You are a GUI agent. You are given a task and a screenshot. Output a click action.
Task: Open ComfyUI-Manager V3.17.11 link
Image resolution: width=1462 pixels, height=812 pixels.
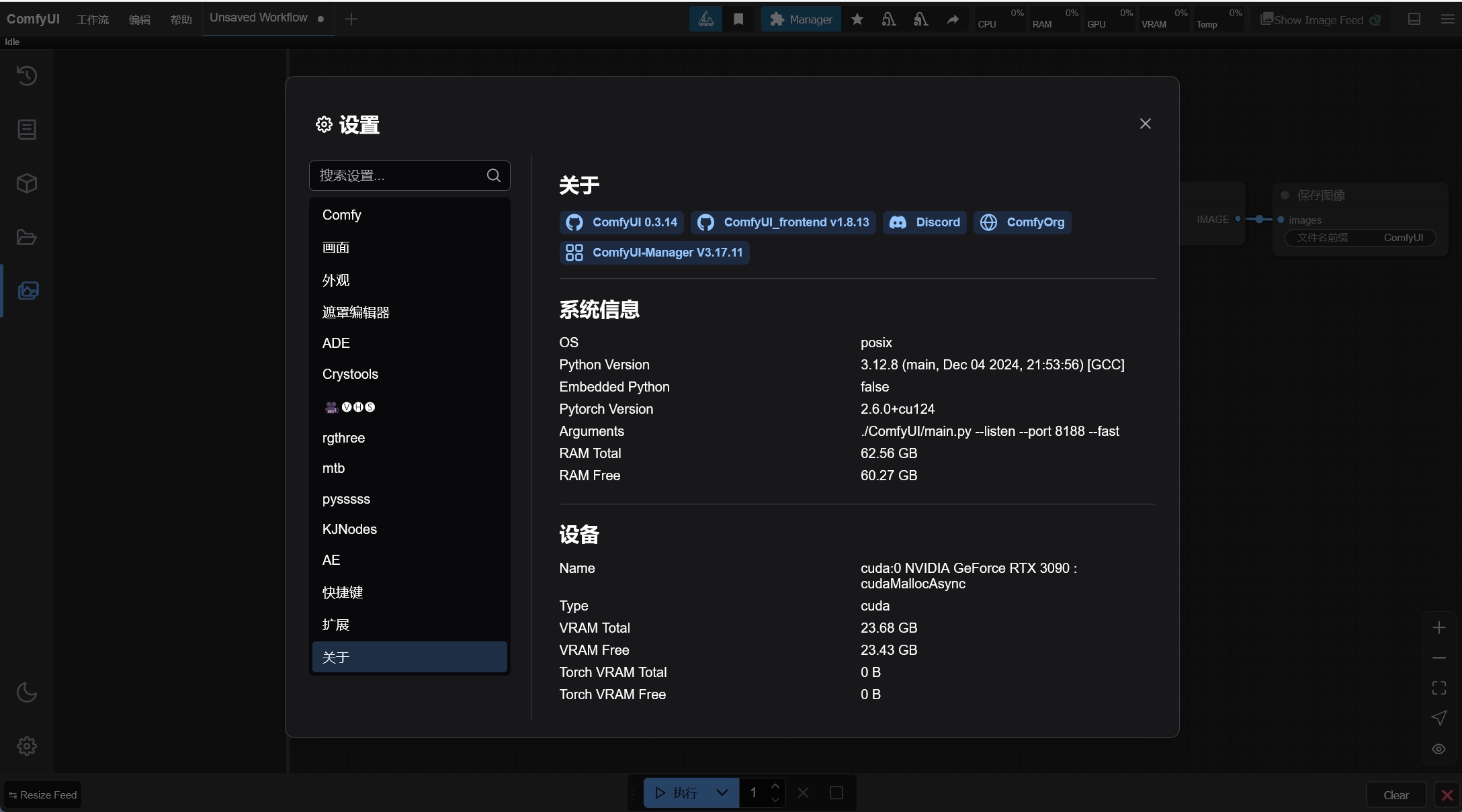(654, 253)
